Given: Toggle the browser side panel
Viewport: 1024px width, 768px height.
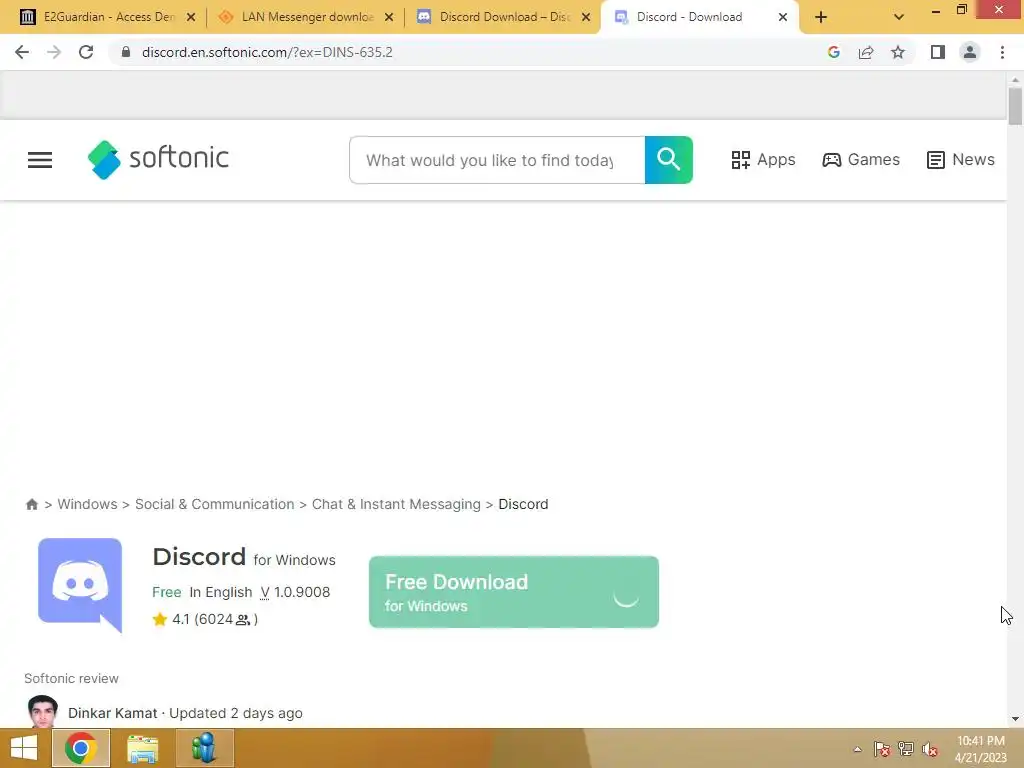Looking at the screenshot, I should coord(938,52).
